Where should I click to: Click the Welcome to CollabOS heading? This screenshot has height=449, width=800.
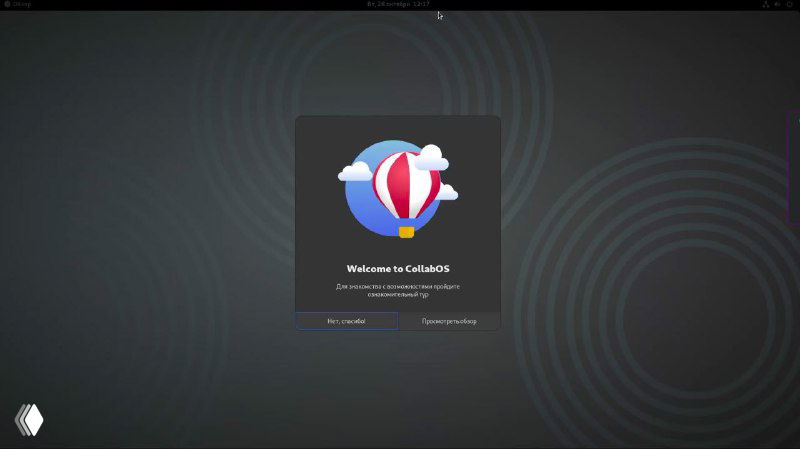click(397, 268)
